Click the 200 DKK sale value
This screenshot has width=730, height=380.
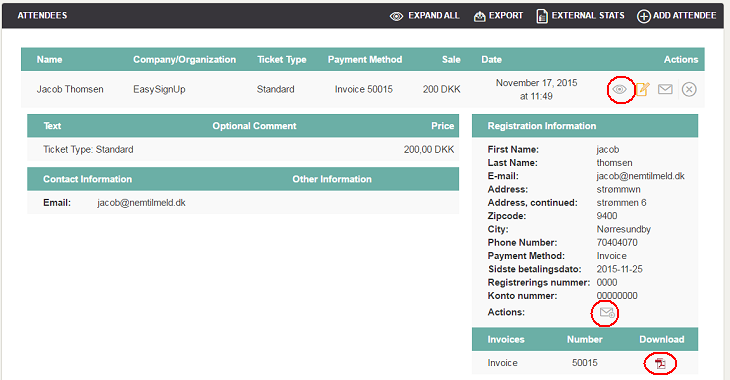[x=441, y=89]
